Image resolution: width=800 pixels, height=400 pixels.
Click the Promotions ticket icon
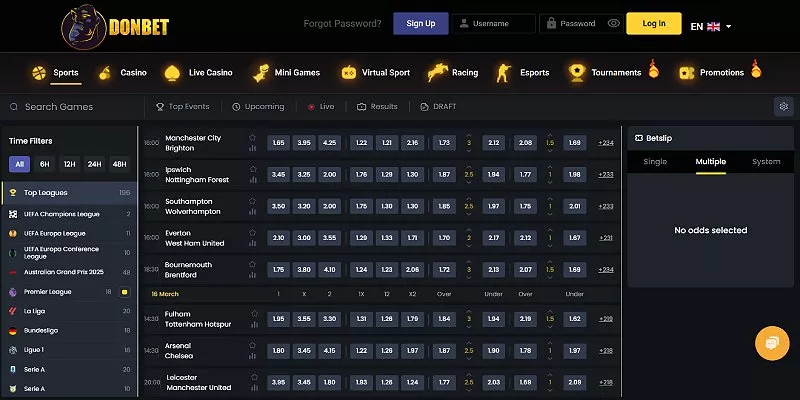(x=687, y=73)
